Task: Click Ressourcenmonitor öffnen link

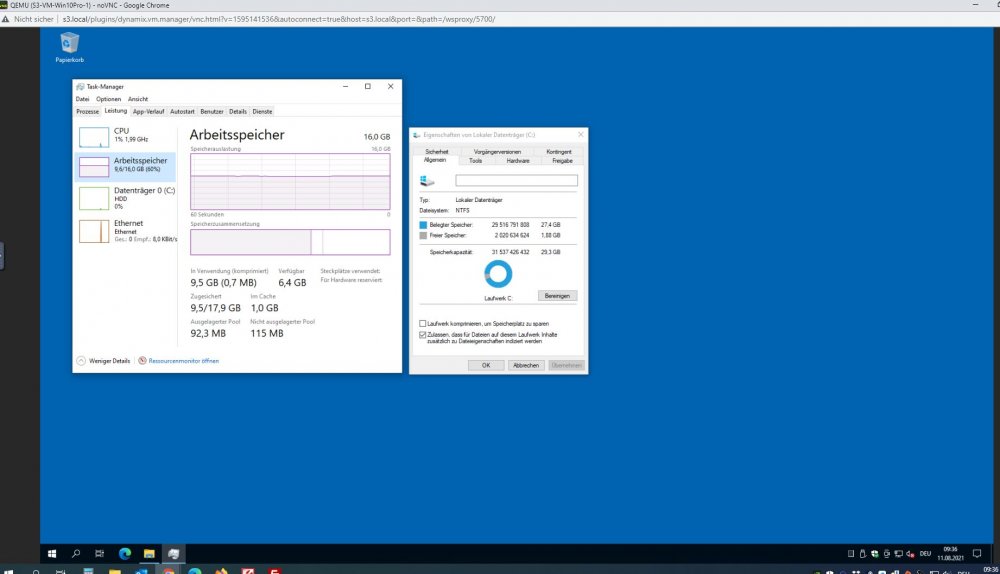Action: [x=183, y=361]
